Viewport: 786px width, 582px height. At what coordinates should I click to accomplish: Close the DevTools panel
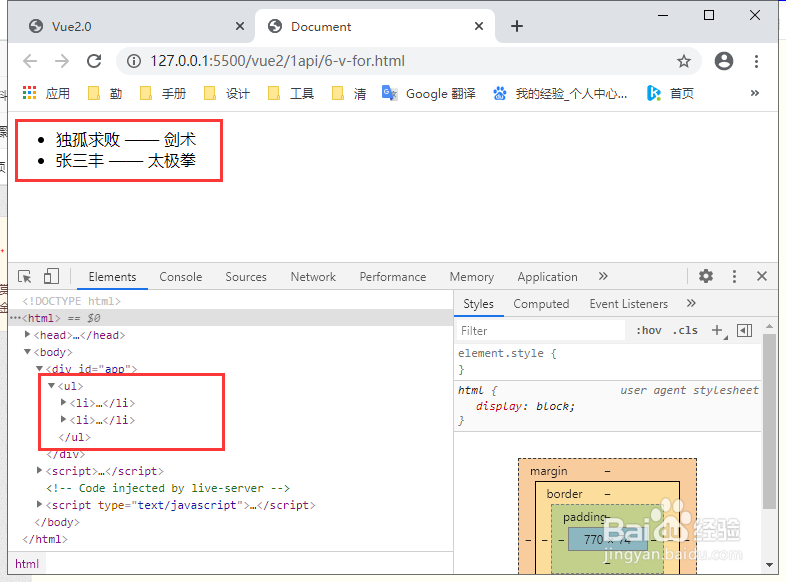point(762,276)
